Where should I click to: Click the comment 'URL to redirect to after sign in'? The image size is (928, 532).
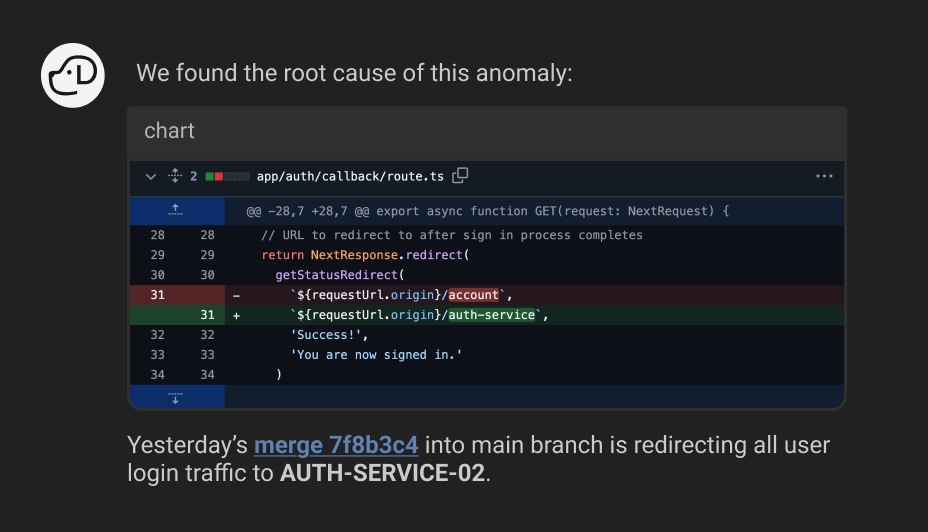[452, 235]
